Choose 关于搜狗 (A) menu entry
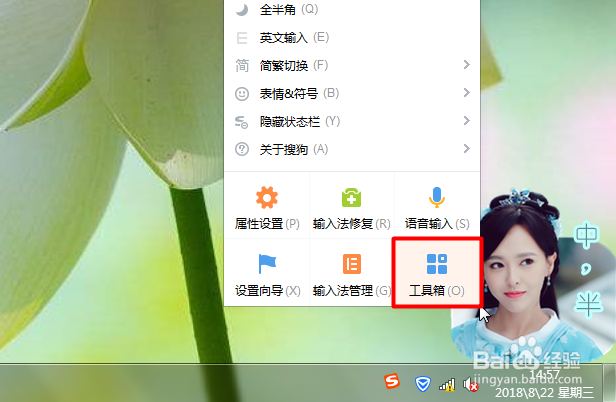The image size is (616, 402). tap(352, 149)
